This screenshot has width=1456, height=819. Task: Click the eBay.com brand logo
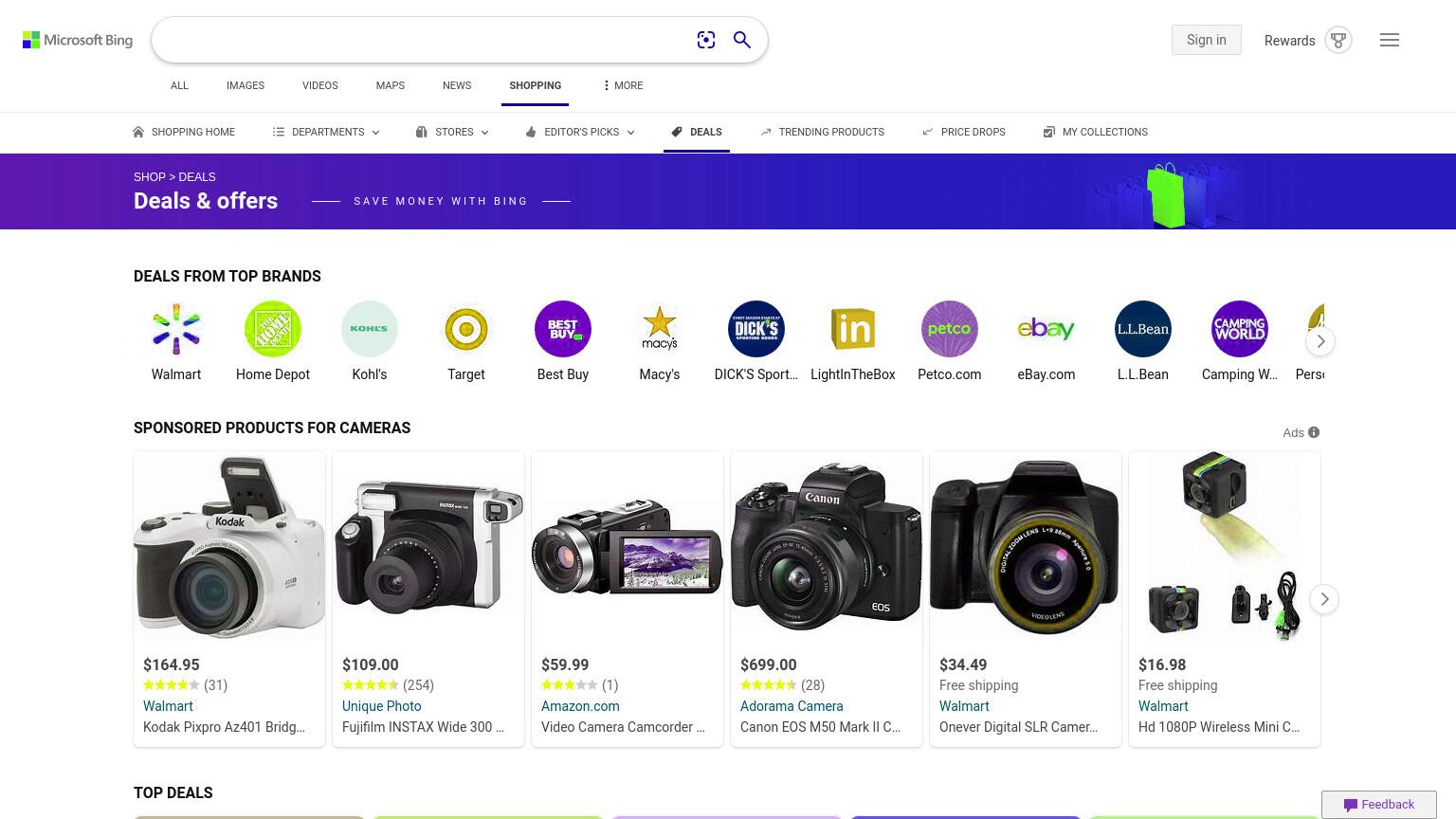[1046, 329]
